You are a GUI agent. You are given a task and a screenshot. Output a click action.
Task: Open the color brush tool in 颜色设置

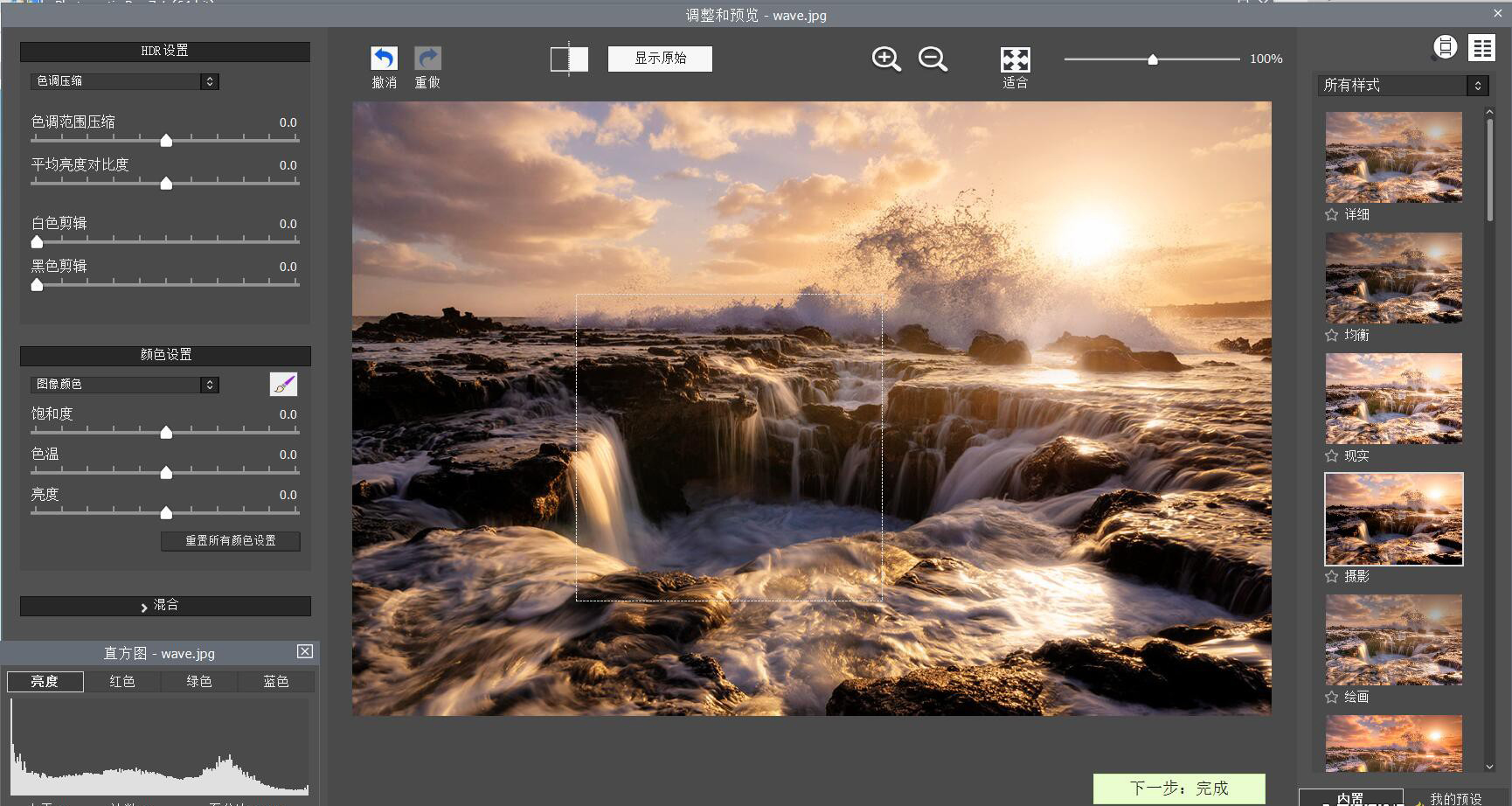click(283, 383)
